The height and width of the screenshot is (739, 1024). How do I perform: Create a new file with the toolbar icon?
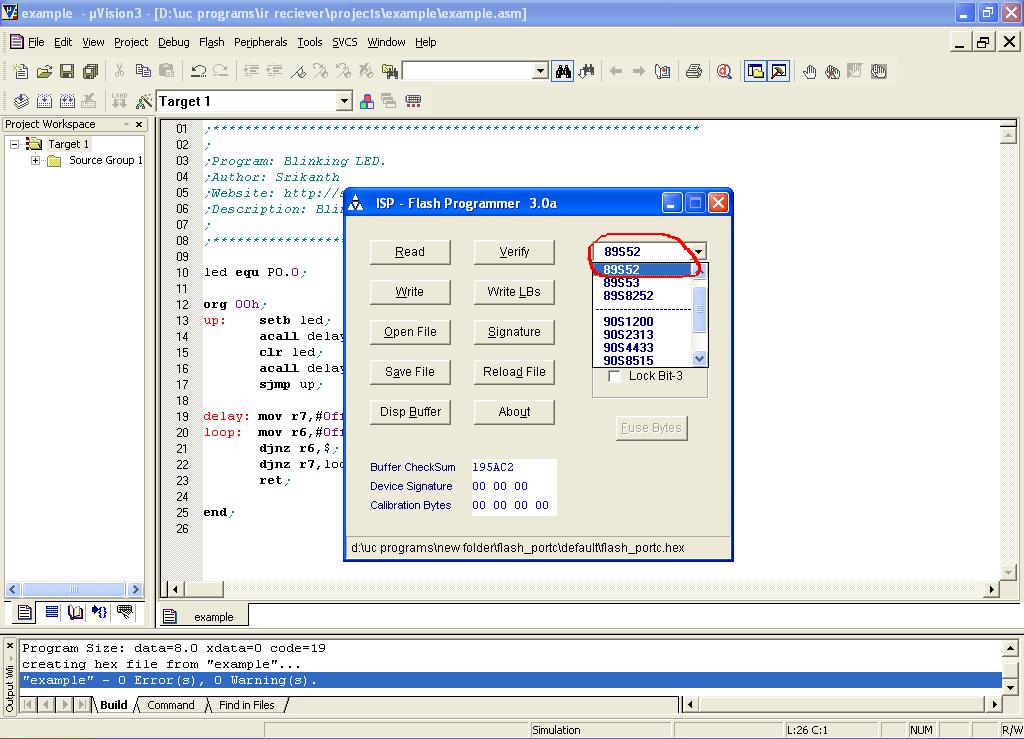tap(21, 71)
